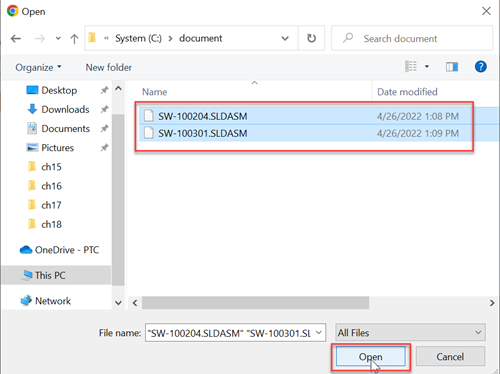Click the horizontal scroll right arrow
Image resolution: width=500 pixels, height=374 pixels.
492,303
